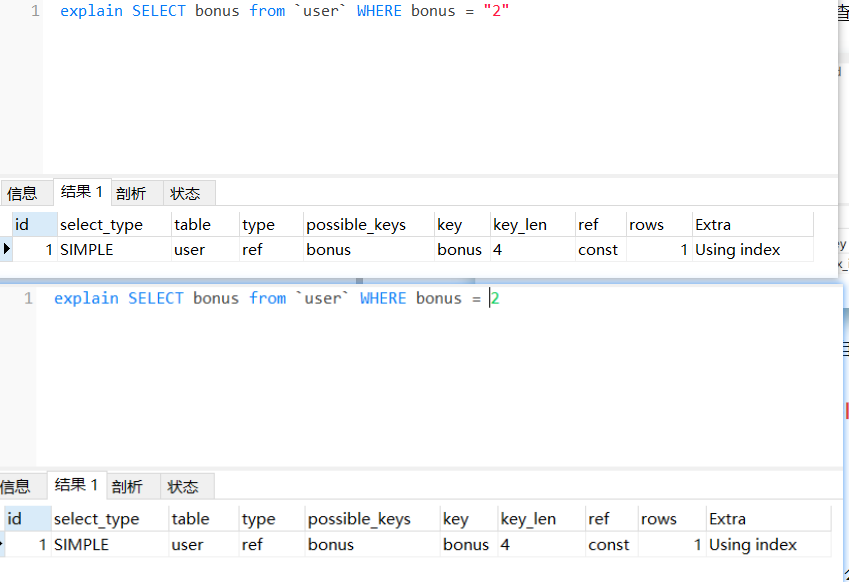Viewport: 849px width, 582px height.
Task: Click the rows column header in the lower grid
Action: (659, 519)
